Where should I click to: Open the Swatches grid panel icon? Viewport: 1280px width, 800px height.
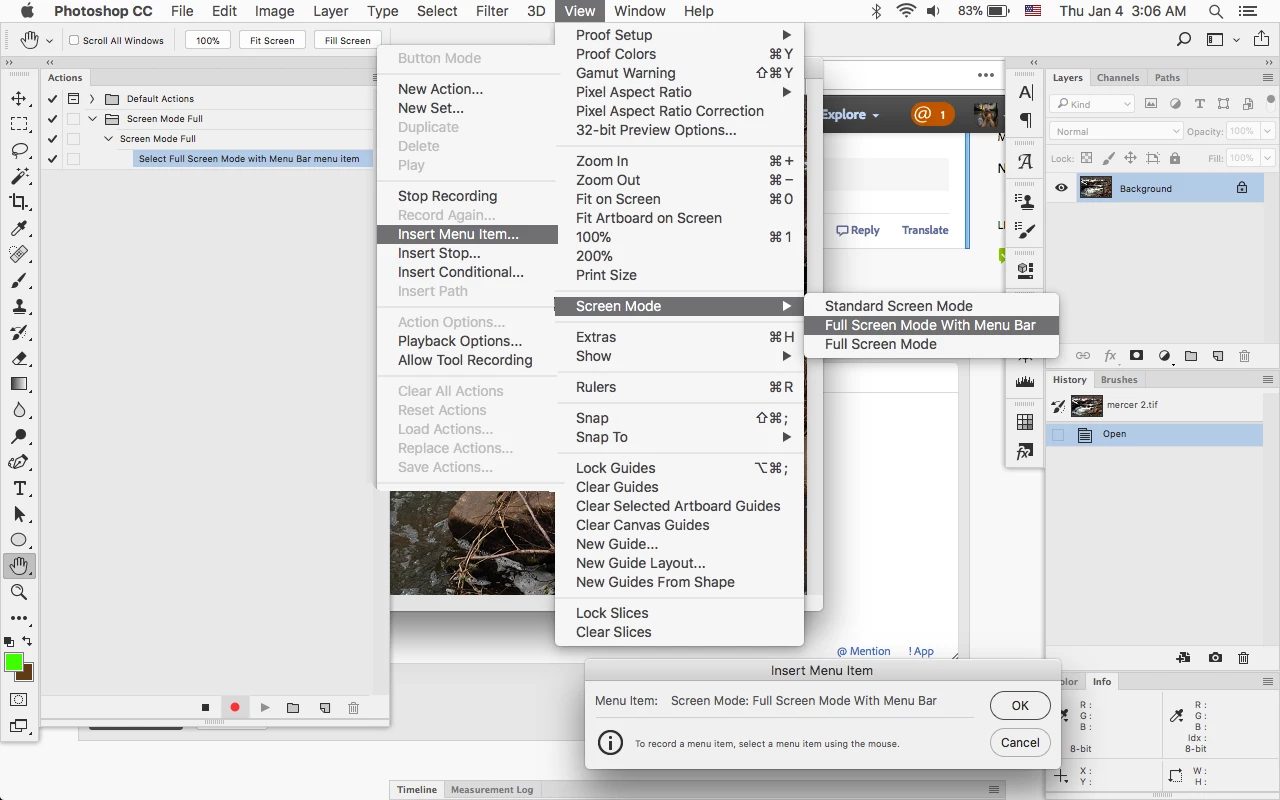1025,422
